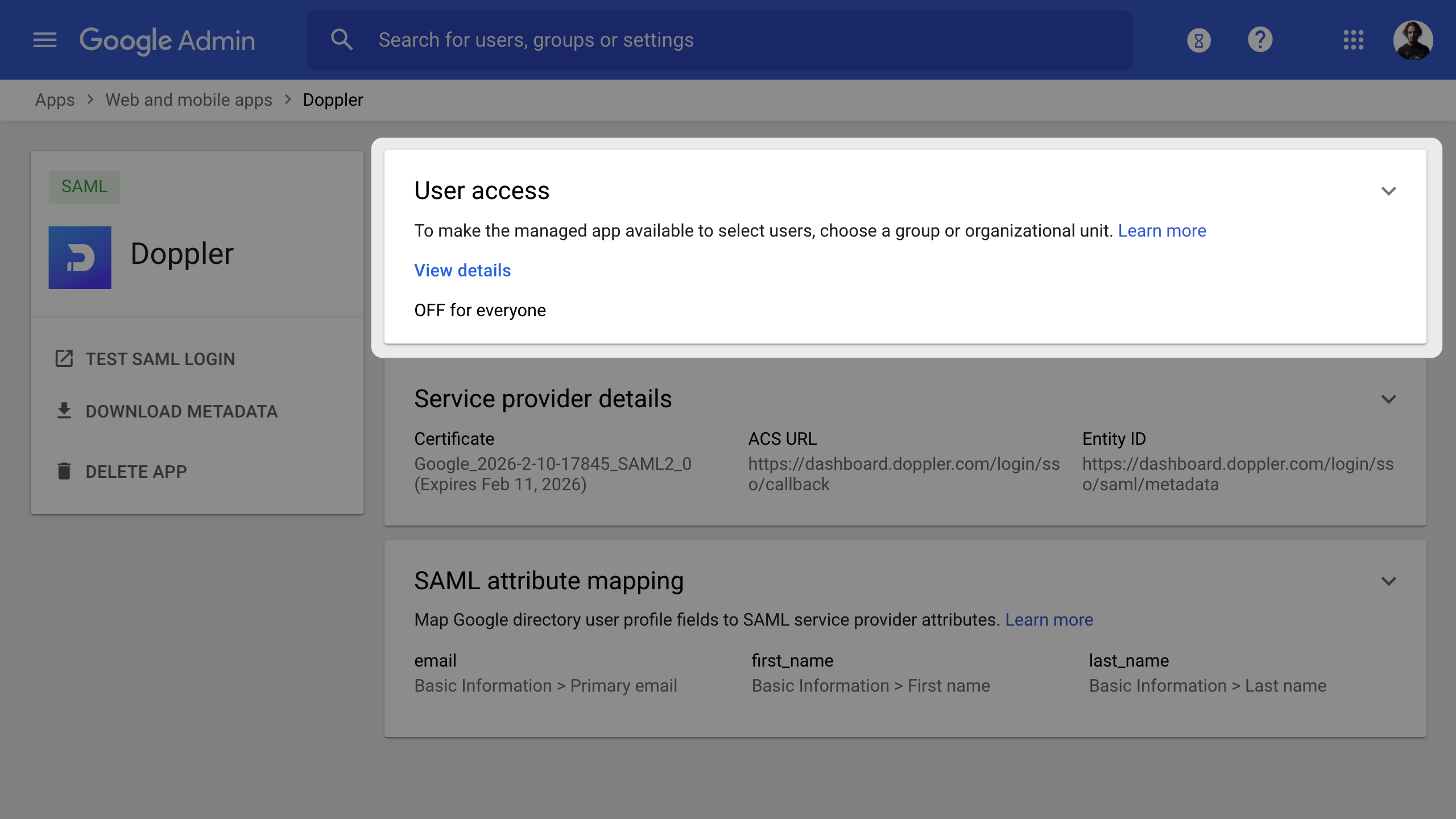Open the Google apps grid
This screenshot has height=819, width=1456.
(x=1353, y=40)
